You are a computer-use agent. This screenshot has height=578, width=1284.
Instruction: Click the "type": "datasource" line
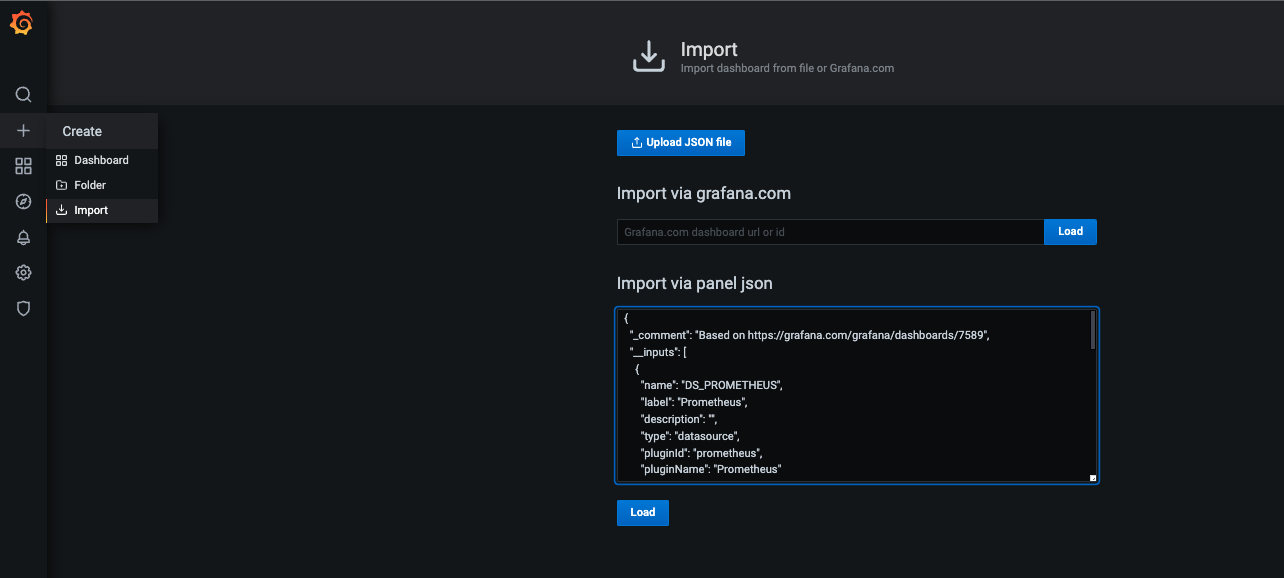tap(690, 436)
